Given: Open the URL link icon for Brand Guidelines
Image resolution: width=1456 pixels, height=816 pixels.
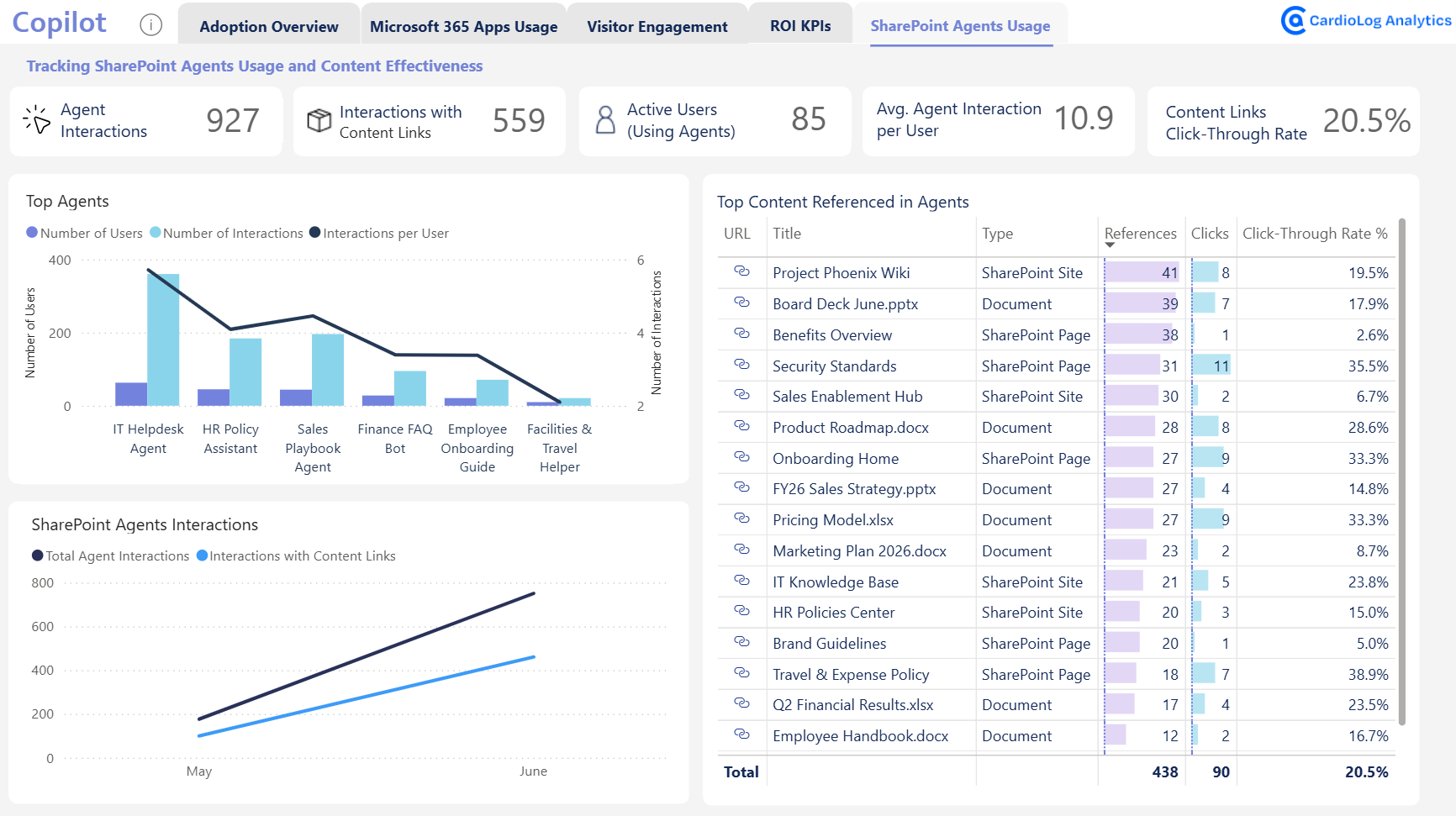Looking at the screenshot, I should coord(741,641).
